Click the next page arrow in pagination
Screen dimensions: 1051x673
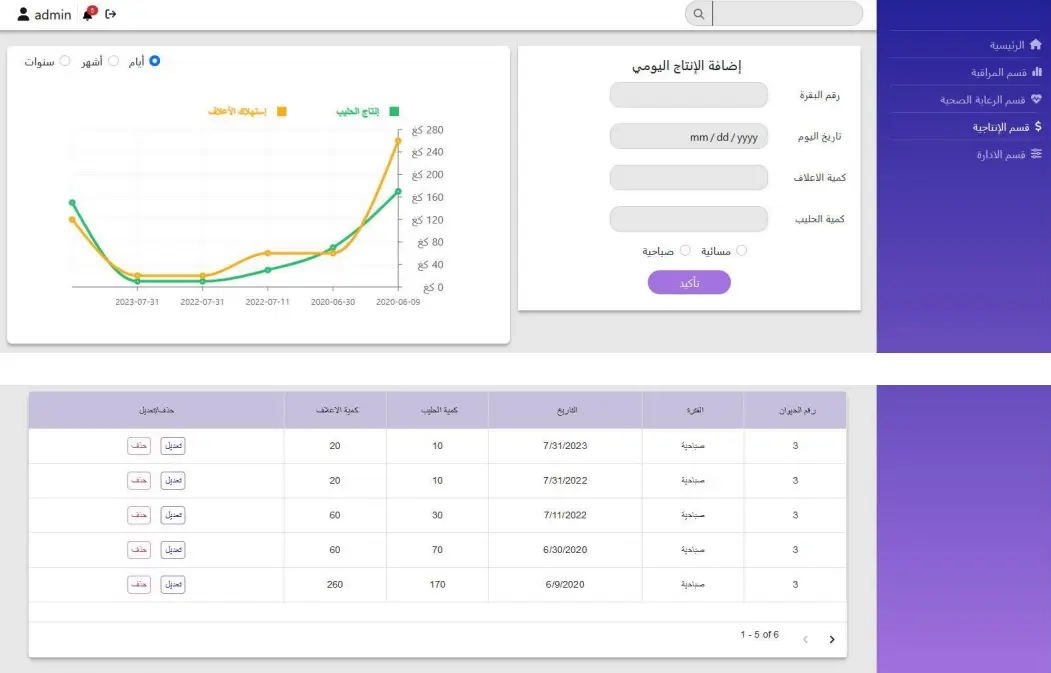pos(832,638)
